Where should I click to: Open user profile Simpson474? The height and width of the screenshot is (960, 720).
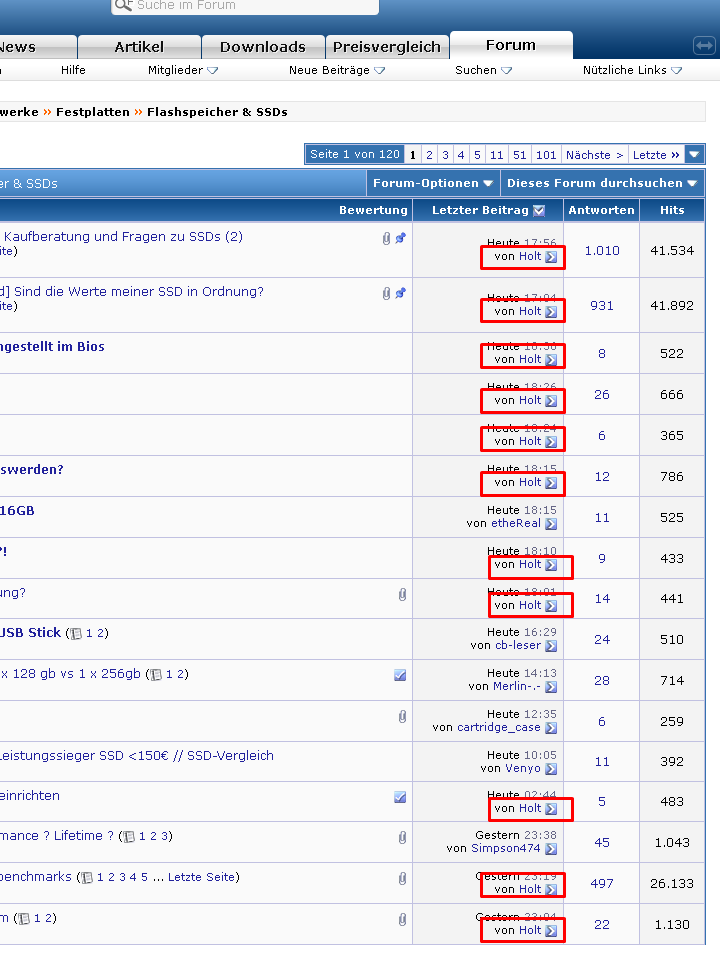point(506,849)
